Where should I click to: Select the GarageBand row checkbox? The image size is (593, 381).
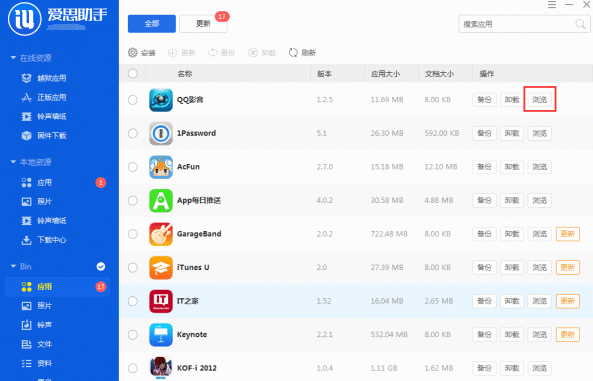click(133, 234)
